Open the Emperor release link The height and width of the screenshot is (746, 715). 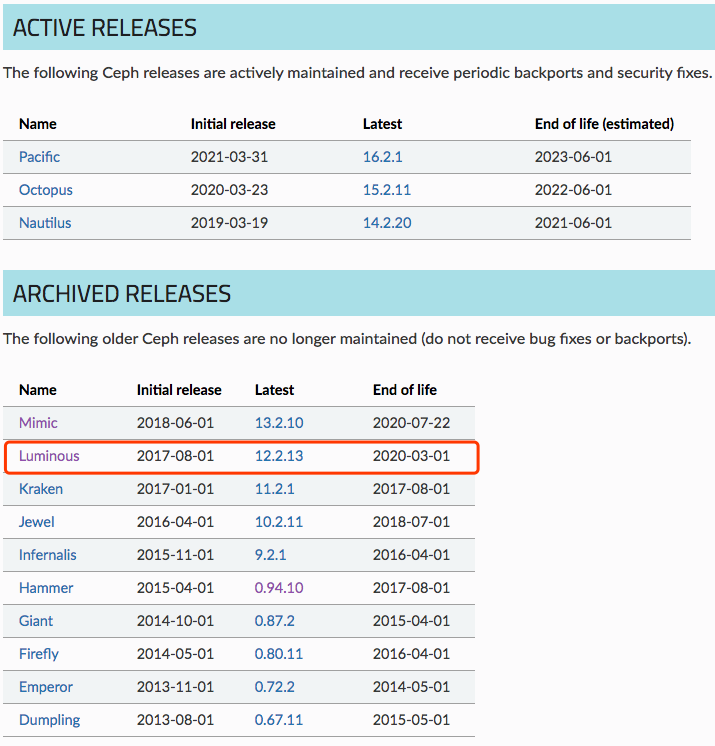(46, 687)
